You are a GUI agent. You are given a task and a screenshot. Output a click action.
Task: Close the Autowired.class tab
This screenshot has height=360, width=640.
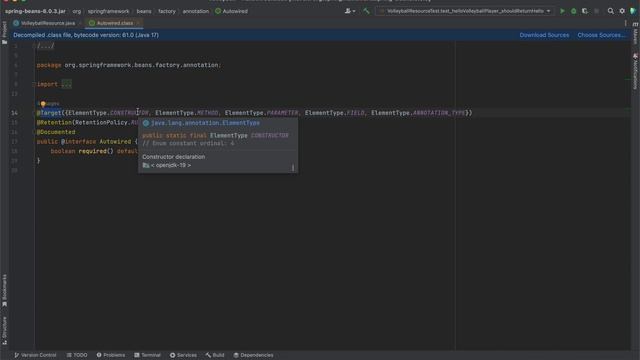click(138, 23)
